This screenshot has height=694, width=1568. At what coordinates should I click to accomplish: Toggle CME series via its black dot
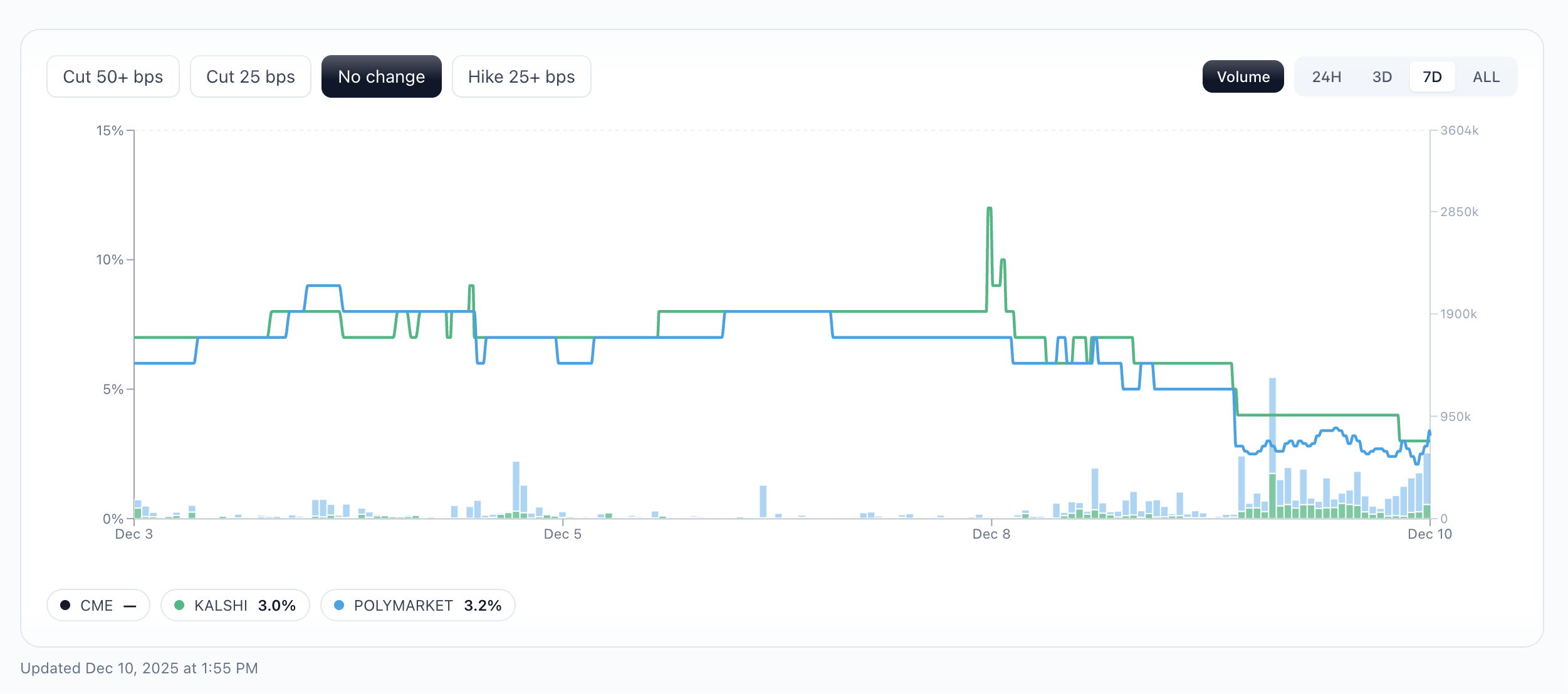tap(65, 605)
